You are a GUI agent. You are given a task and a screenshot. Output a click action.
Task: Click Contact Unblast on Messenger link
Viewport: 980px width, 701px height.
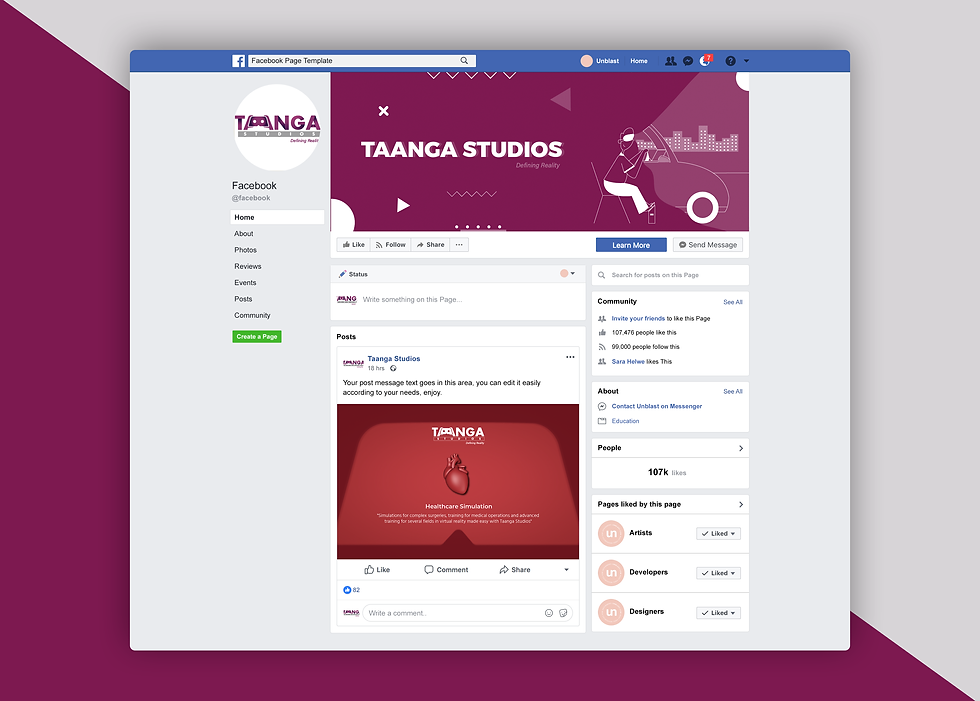click(656, 406)
